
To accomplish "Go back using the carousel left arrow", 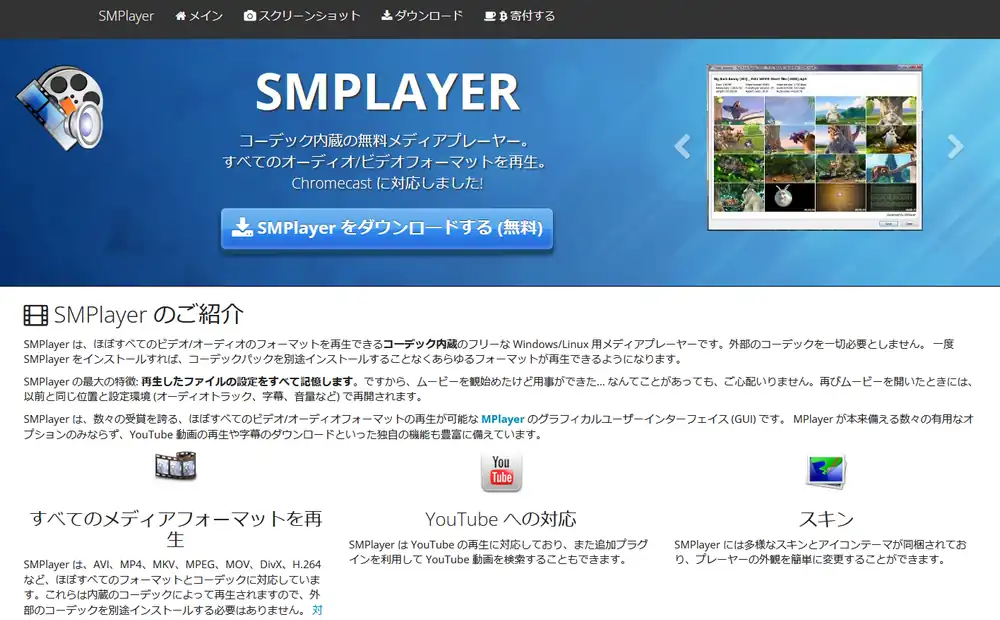I will [x=681, y=147].
